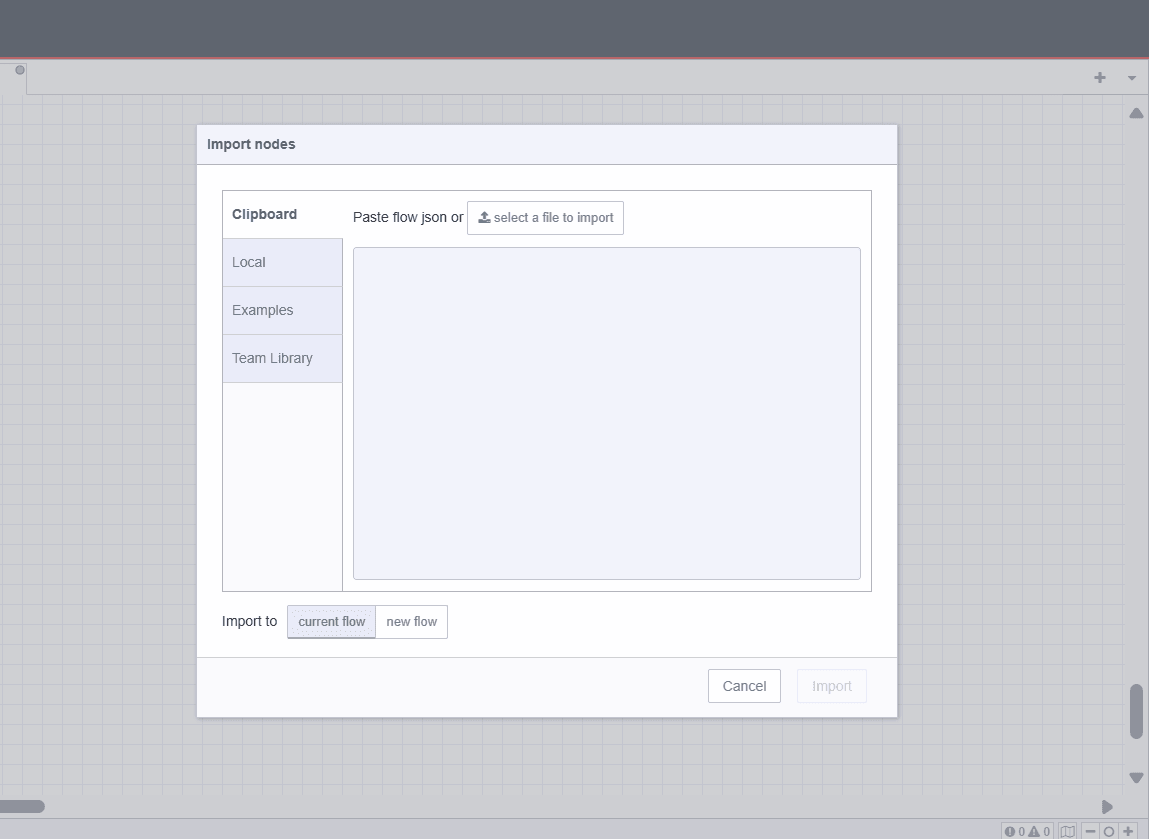1149x839 pixels.
Task: Show the errors indicator in the status bar
Action: click(1013, 831)
